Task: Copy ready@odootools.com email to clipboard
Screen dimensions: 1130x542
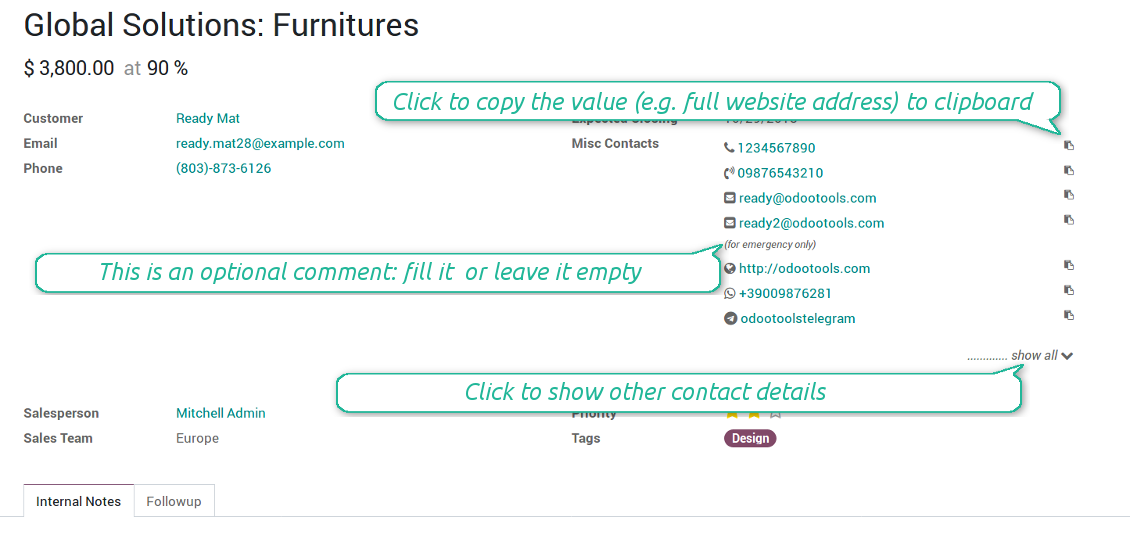Action: tap(1069, 196)
